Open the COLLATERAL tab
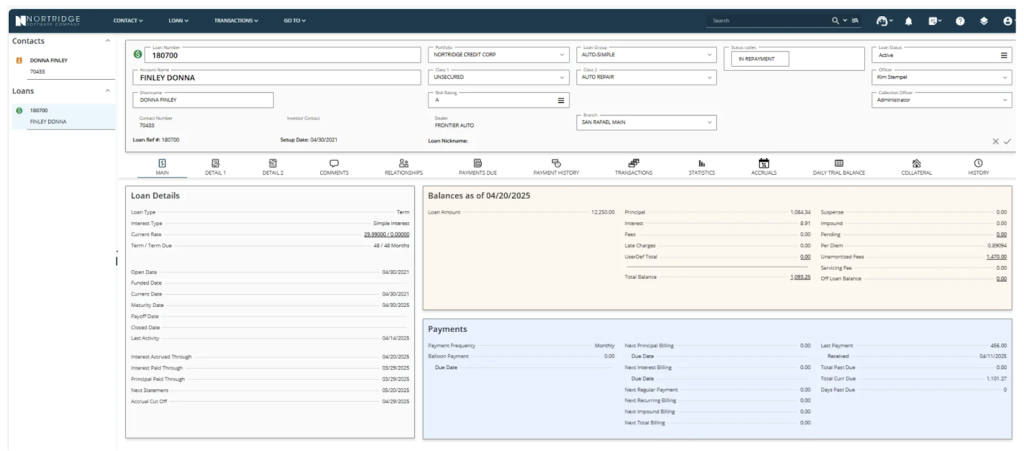 pos(916,167)
